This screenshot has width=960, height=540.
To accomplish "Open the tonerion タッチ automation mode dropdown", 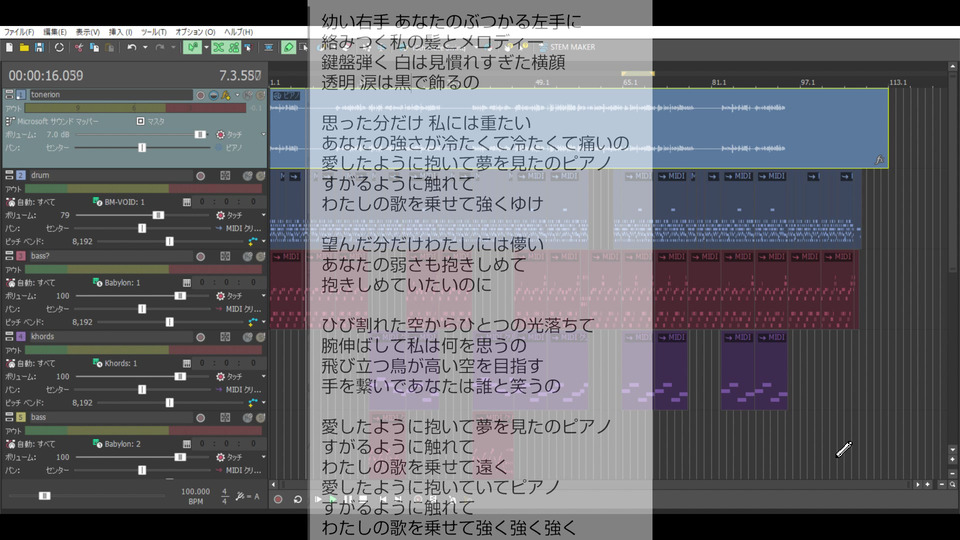I will coord(264,134).
